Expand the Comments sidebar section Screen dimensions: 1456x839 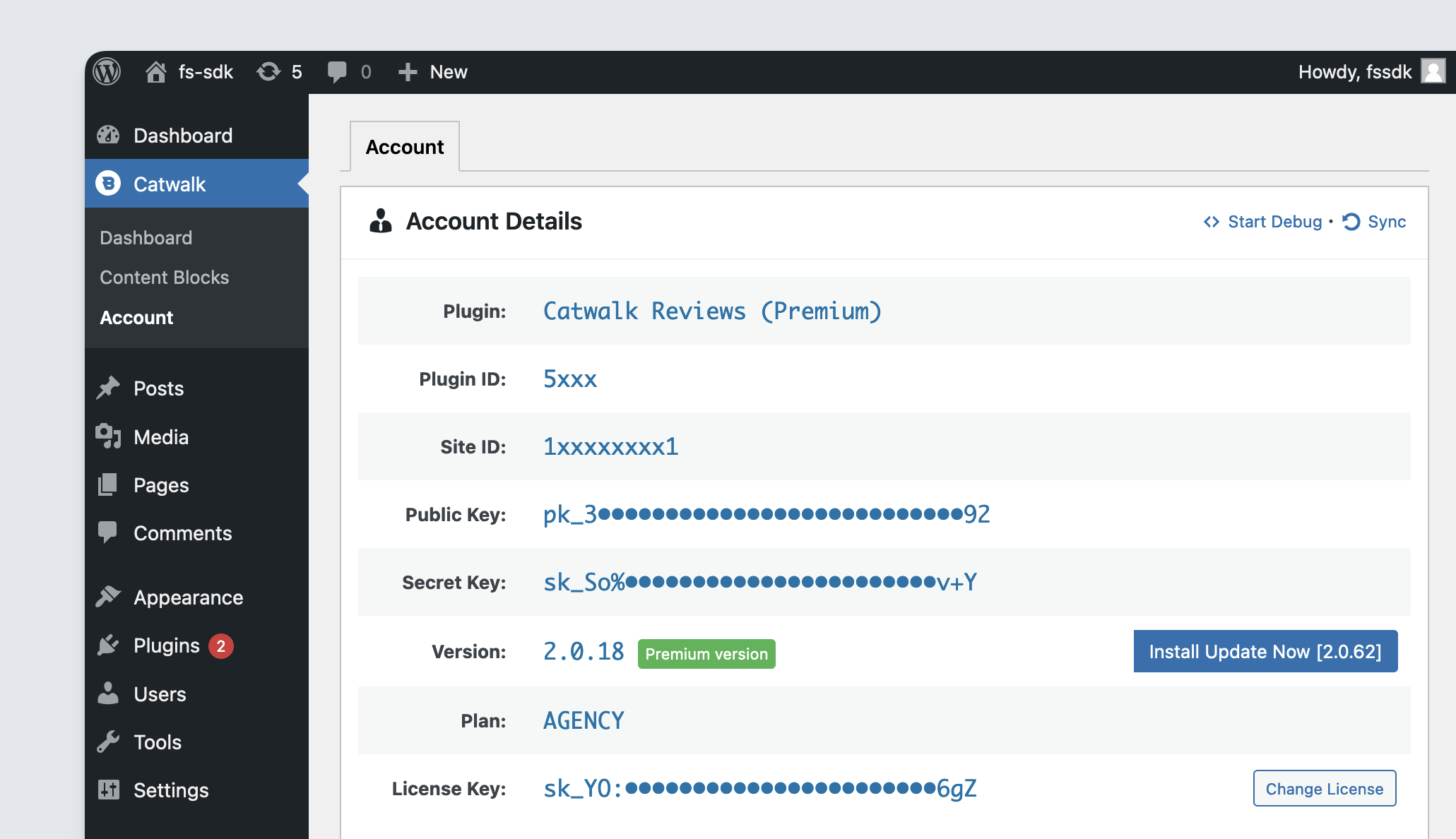[182, 533]
